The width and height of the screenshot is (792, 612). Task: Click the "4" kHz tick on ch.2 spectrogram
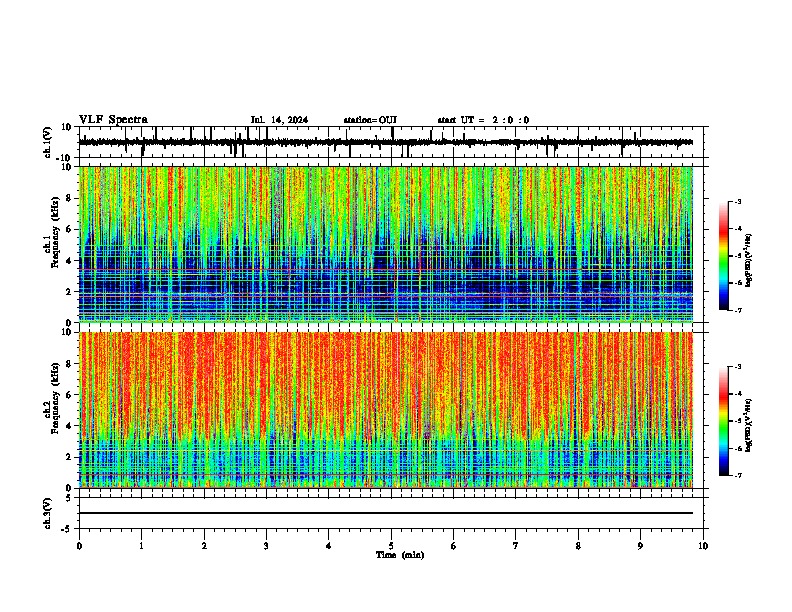70,426
